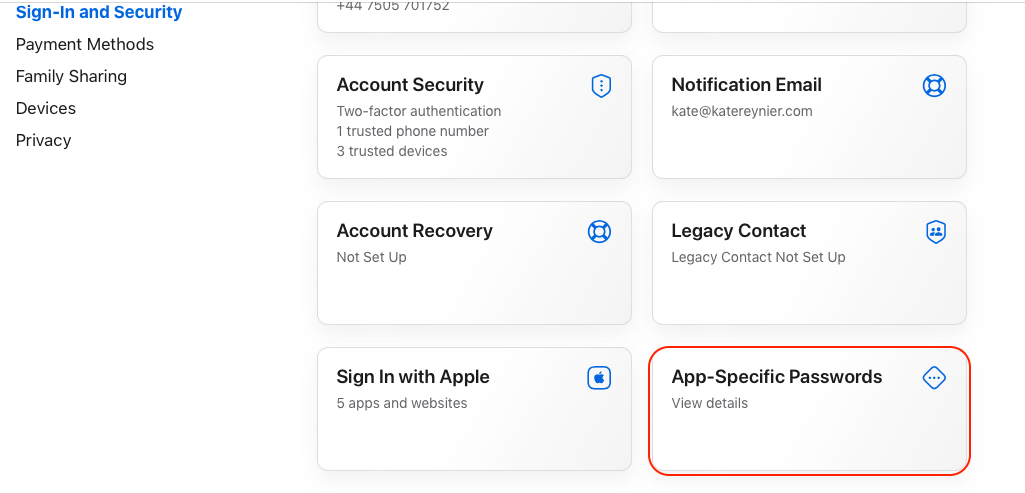Click the kate@katereynier.com notification email
Viewport: 1025px width, 493px height.
pyautogui.click(x=742, y=111)
